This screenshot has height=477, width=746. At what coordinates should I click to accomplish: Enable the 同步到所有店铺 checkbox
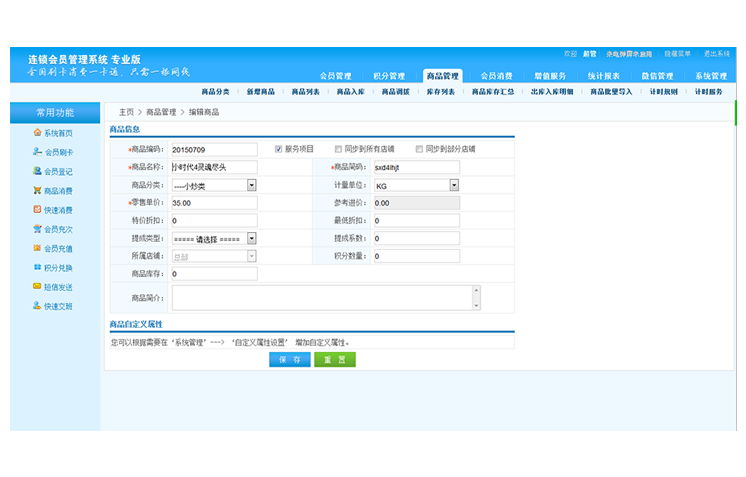pyautogui.click(x=339, y=149)
